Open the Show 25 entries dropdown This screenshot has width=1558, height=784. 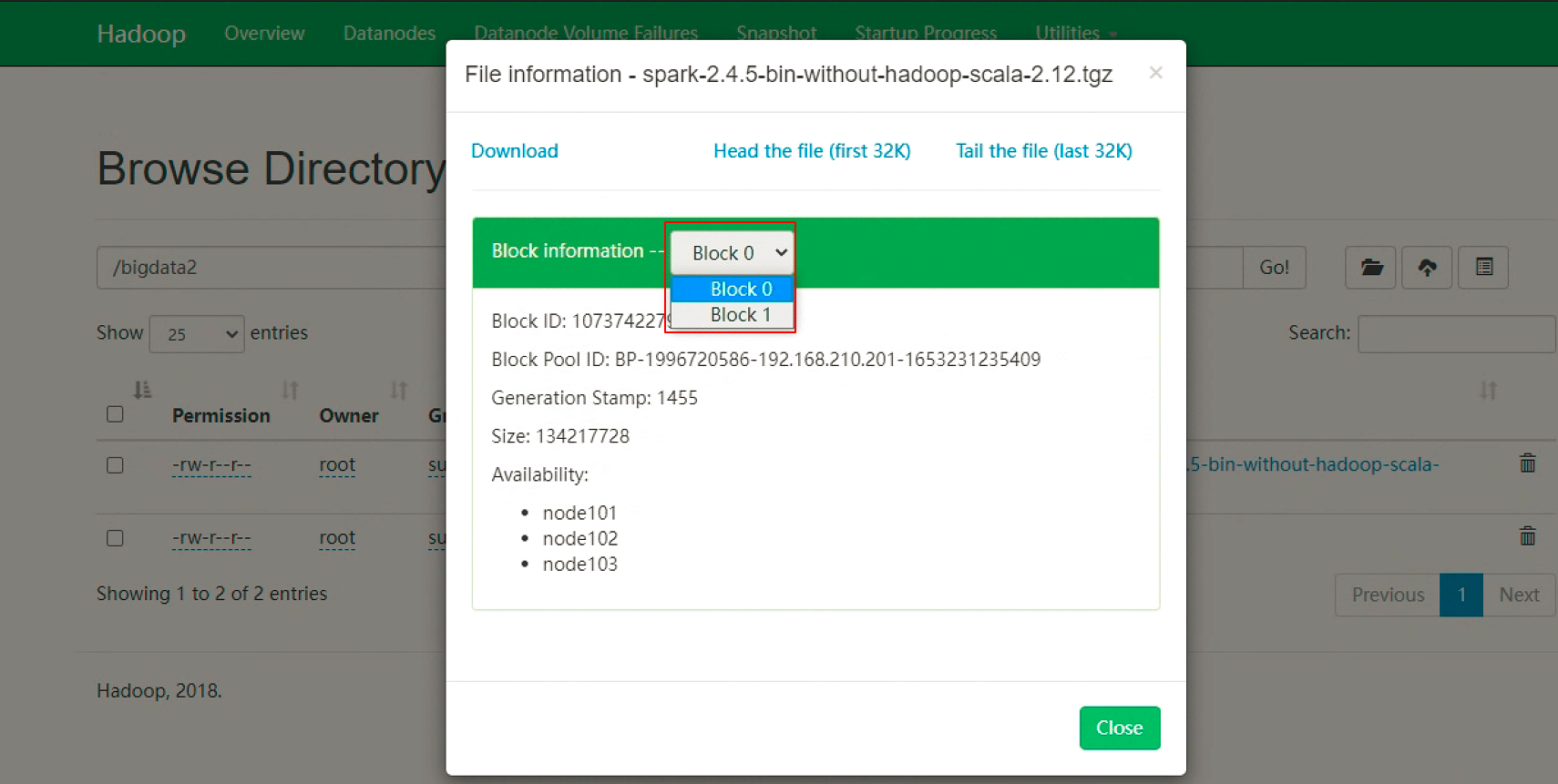197,334
